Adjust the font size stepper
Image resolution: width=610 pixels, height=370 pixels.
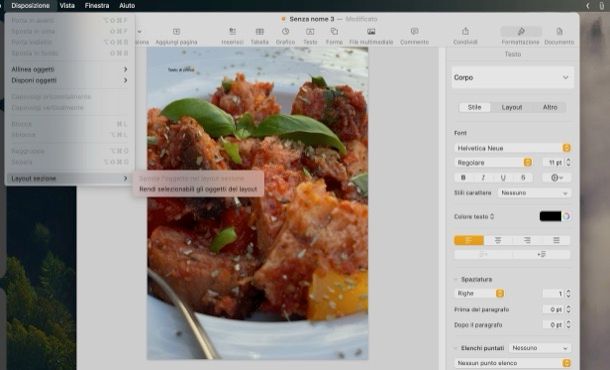[x=568, y=163]
